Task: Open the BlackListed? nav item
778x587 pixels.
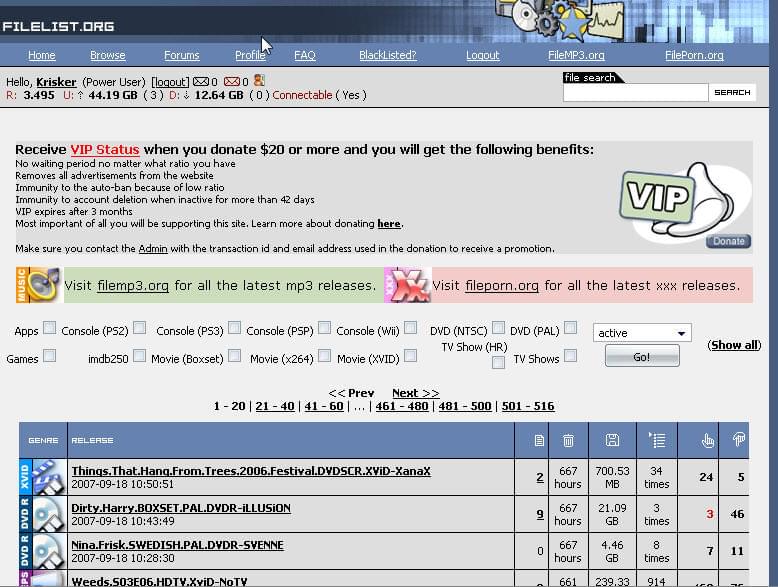Action: 388,55
